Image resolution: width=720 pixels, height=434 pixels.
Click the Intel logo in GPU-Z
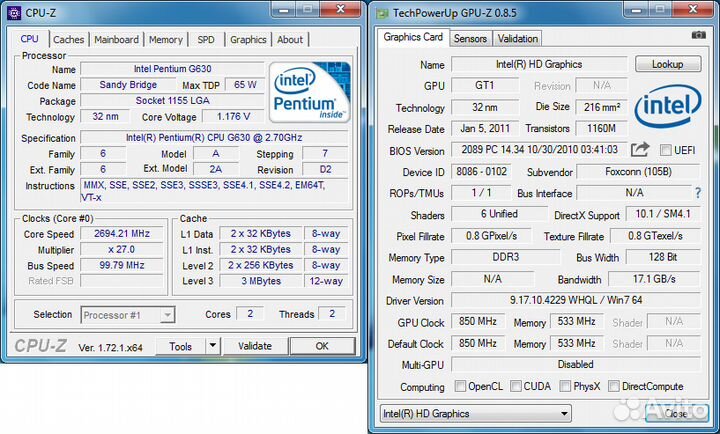pyautogui.click(x=668, y=106)
